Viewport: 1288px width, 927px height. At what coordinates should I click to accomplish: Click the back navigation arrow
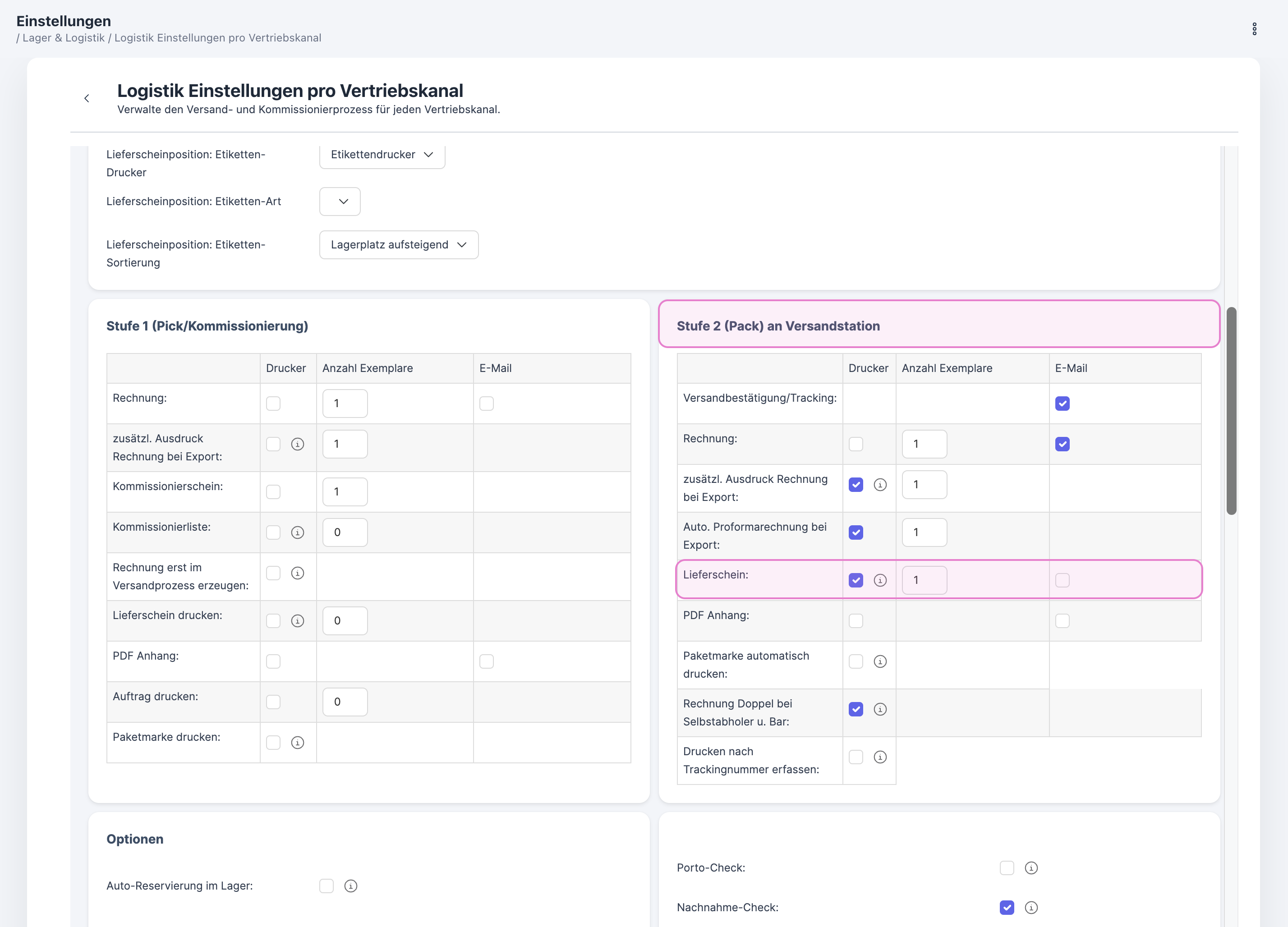tap(86, 98)
